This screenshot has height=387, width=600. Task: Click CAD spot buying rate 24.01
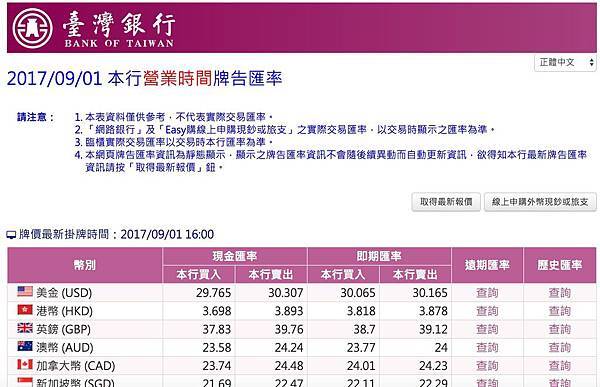(361, 366)
